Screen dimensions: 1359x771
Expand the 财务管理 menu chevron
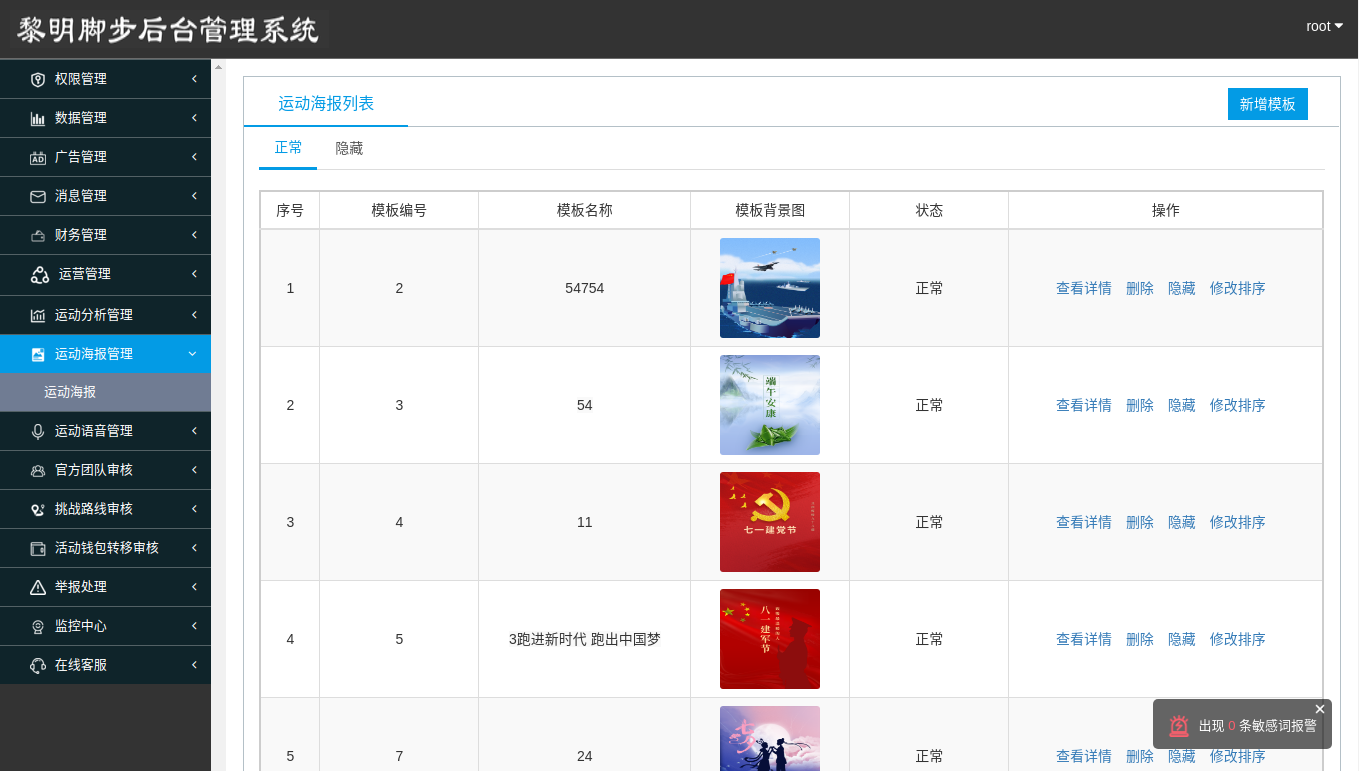point(194,235)
